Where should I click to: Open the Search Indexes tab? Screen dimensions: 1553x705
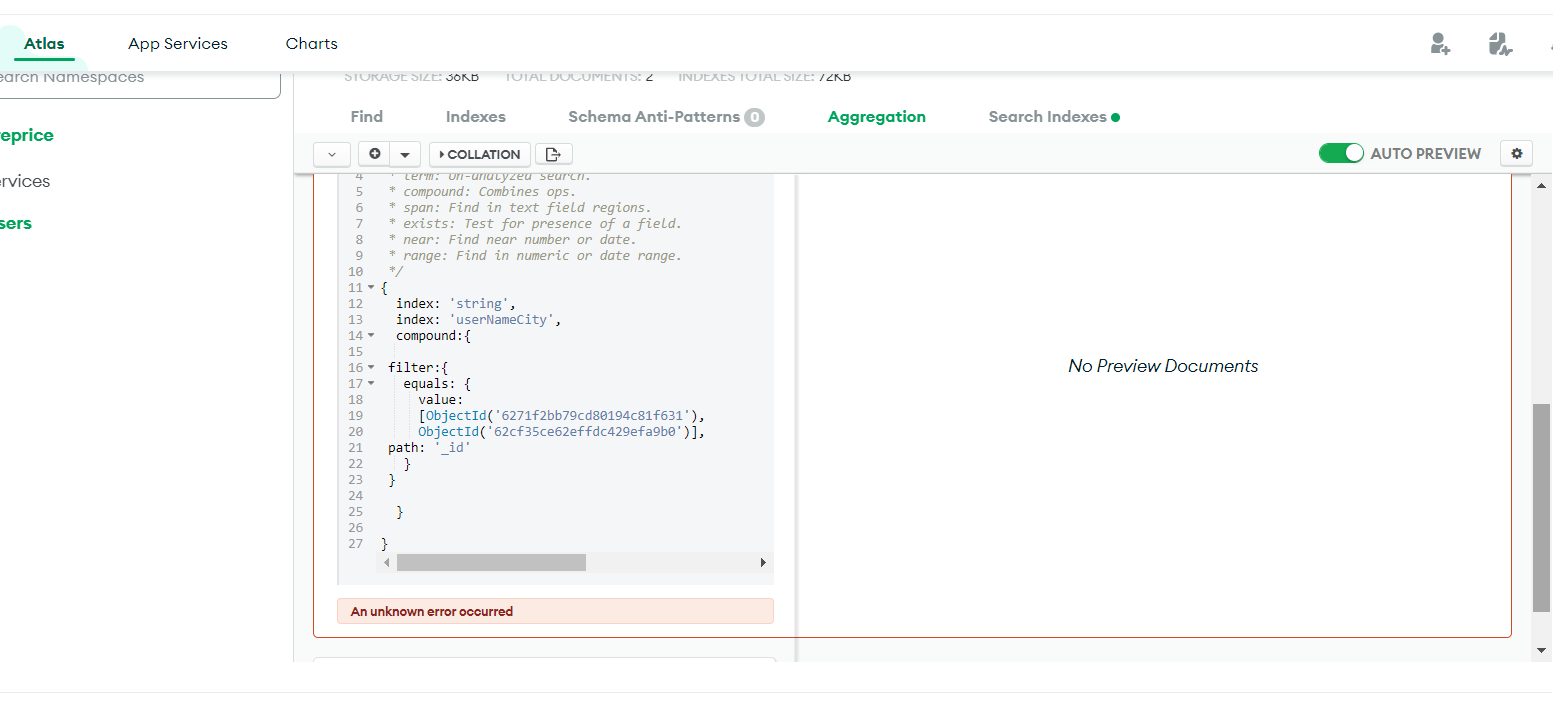1047,117
